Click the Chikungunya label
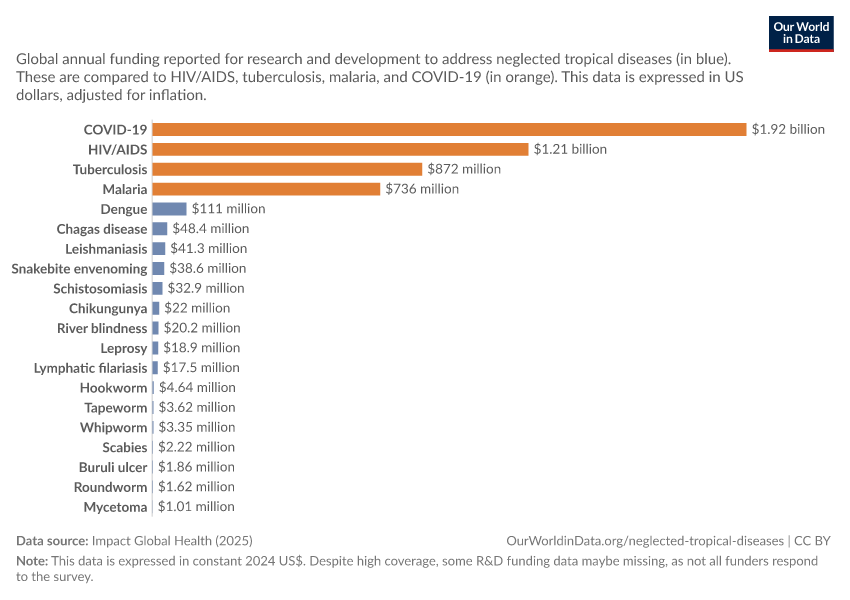Viewport: 850px width, 600px height. (x=108, y=308)
